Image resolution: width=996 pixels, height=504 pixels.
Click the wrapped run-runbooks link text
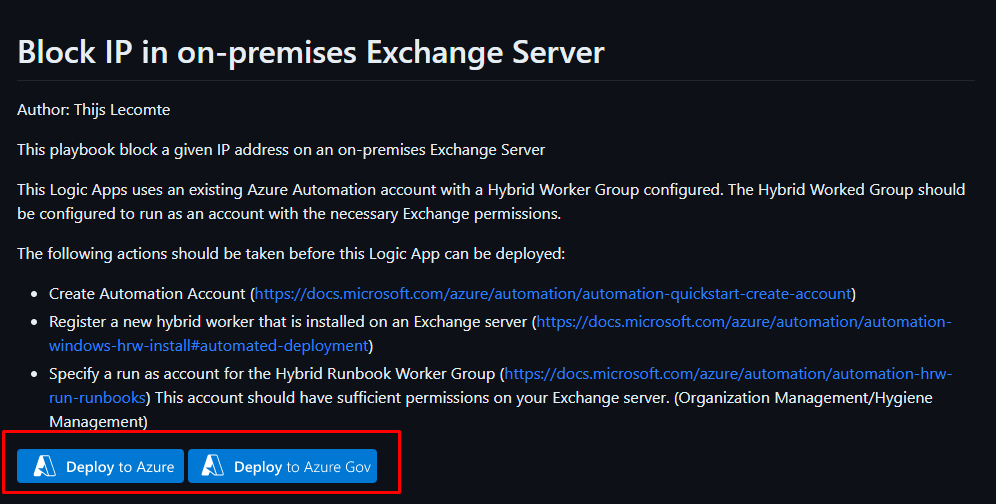coord(98,398)
